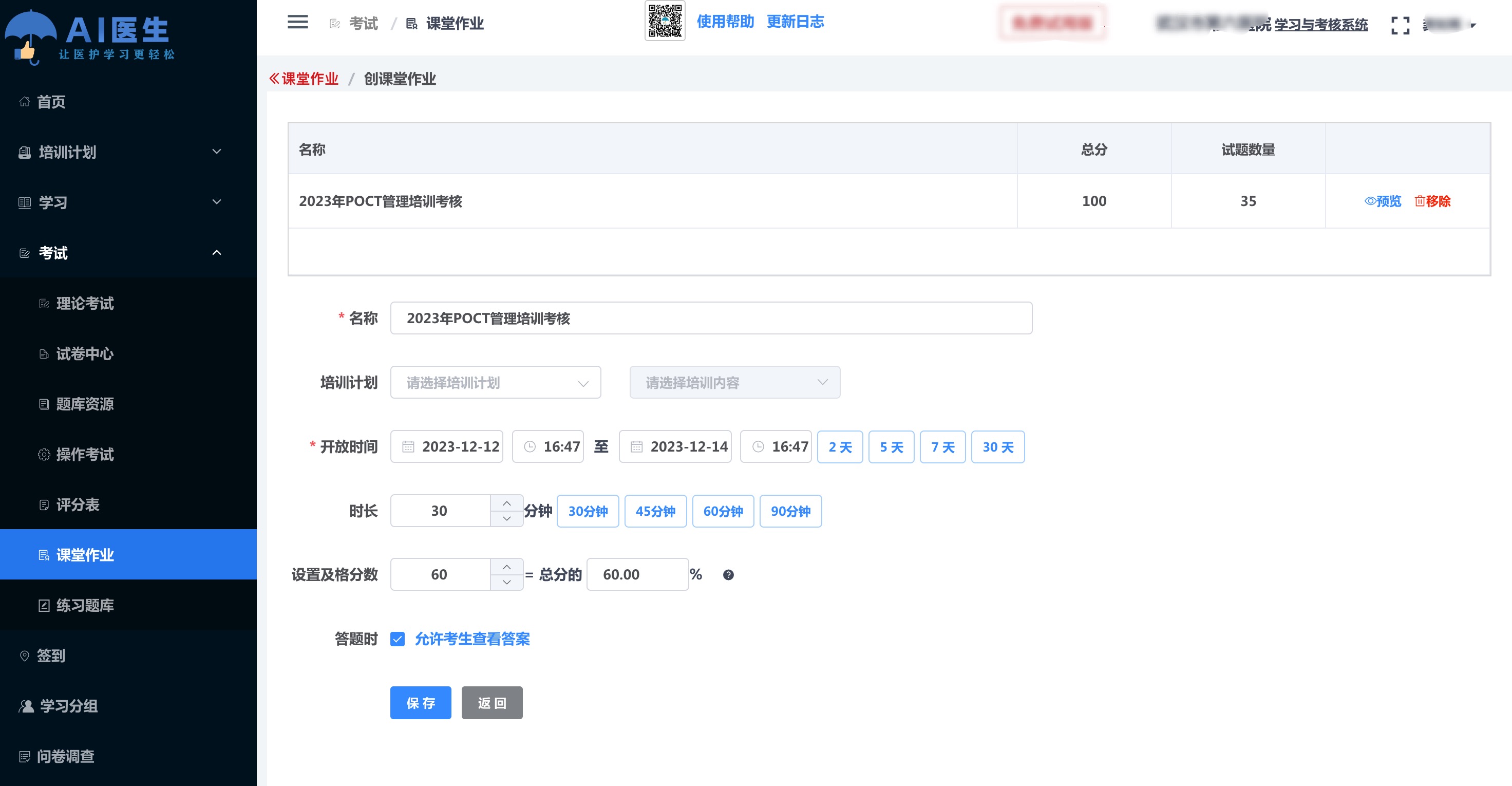Open 学习与考核系统 header link
Viewport: 1512px width, 786px height.
coord(1320,25)
